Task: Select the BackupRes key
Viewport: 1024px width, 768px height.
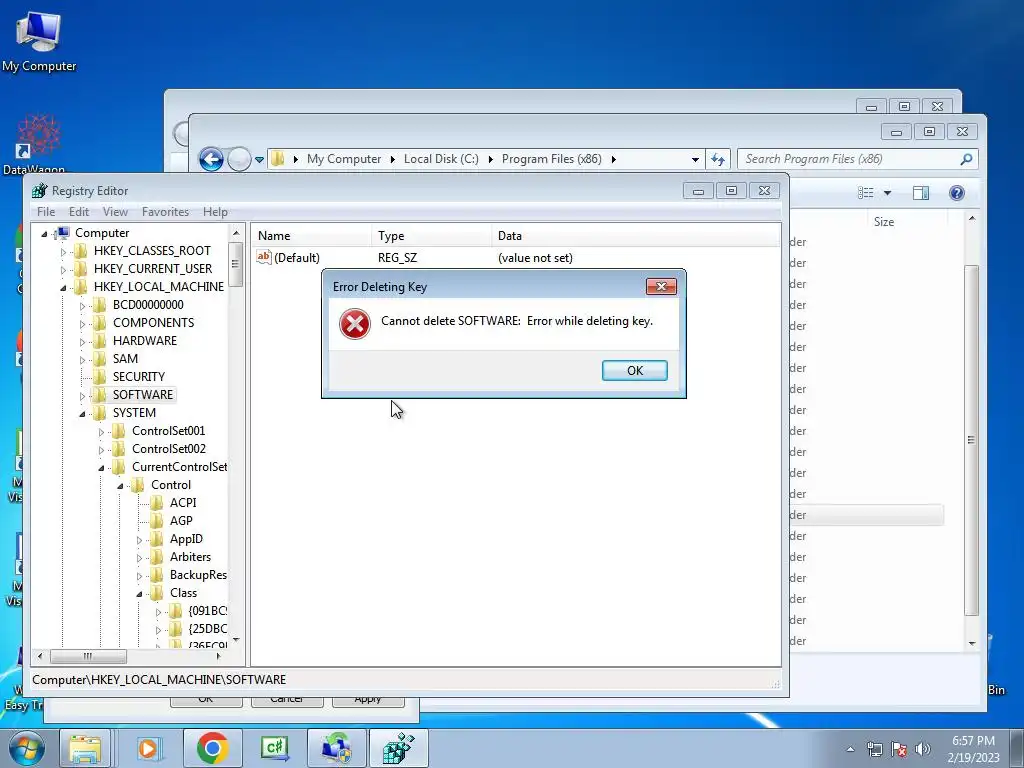Action: pyautogui.click(x=198, y=575)
